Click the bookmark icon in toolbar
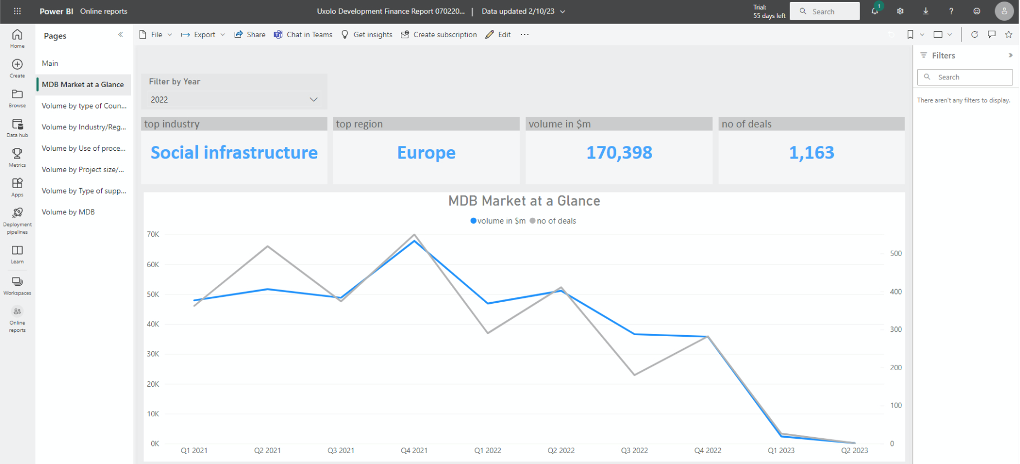This screenshot has height=464, width=1020. (911, 34)
